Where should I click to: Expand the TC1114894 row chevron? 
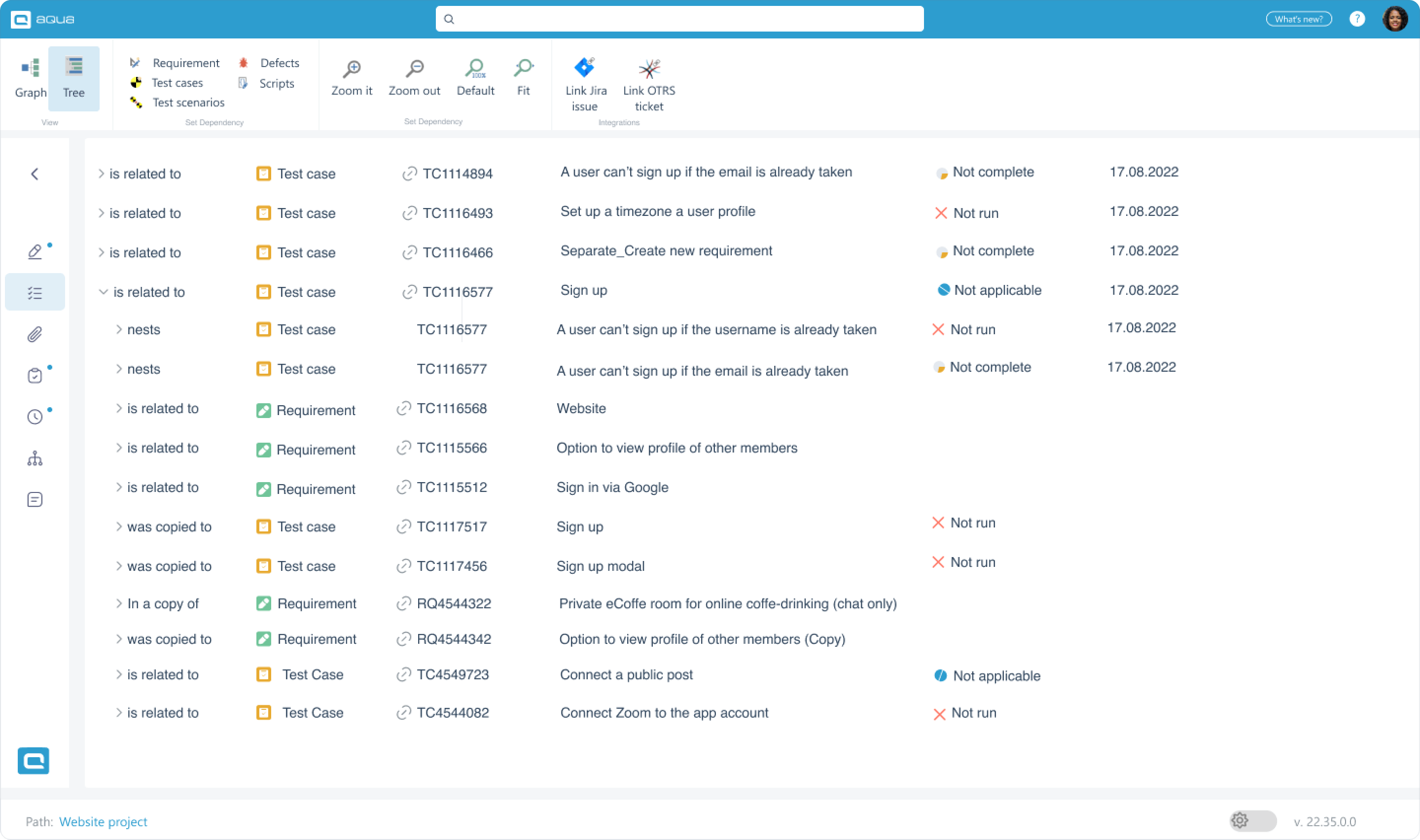(101, 174)
